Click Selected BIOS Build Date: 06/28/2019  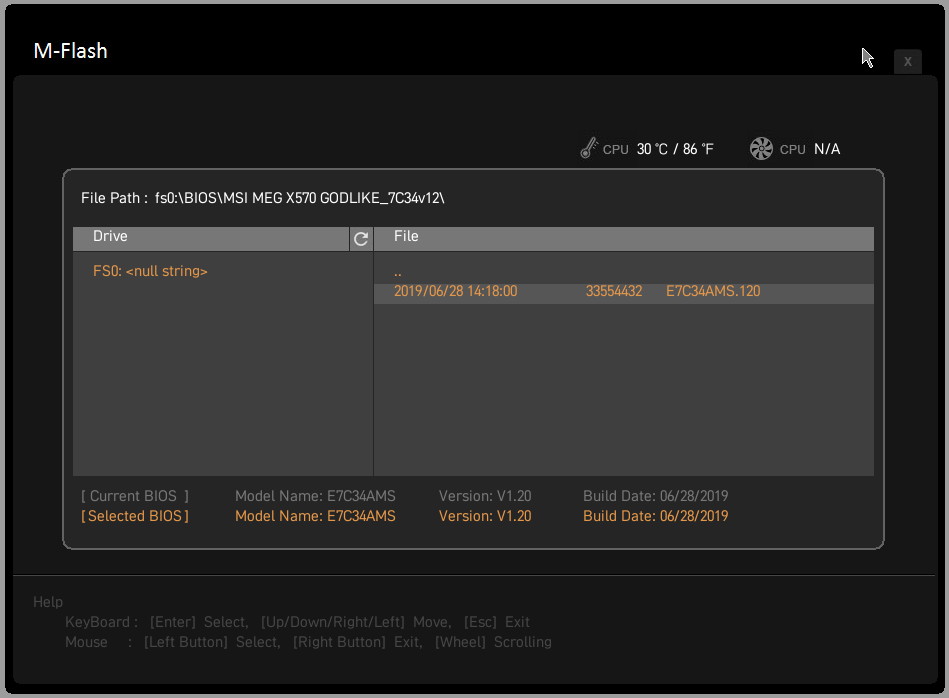655,516
